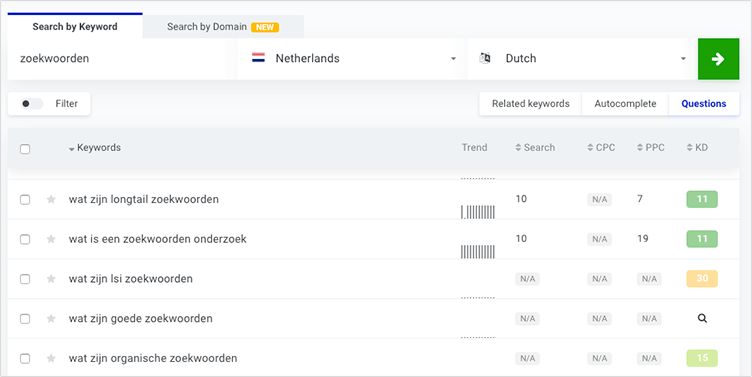This screenshot has height=377, width=752.
Task: Select the Questions tab
Action: tap(704, 104)
